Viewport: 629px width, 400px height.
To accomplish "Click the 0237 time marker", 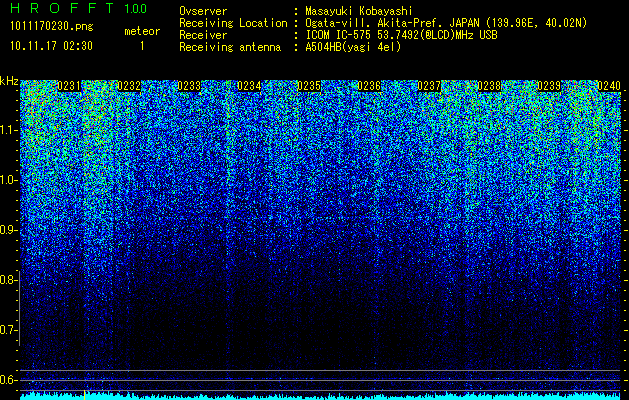I will click(429, 86).
